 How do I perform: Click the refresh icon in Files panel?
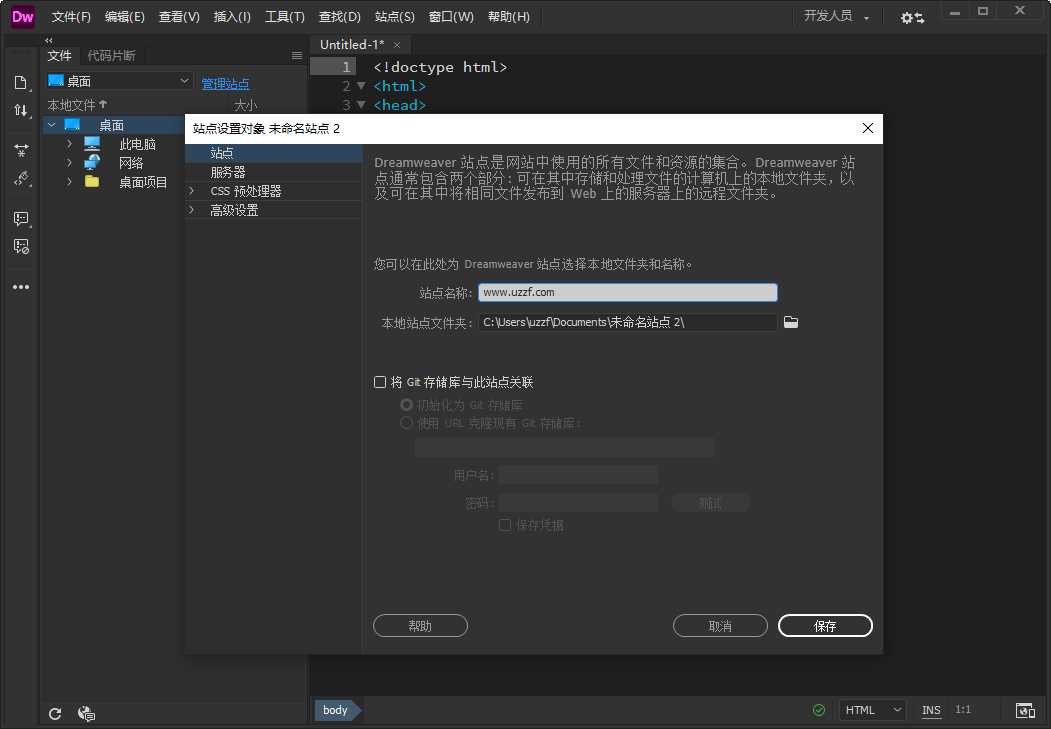click(55, 714)
